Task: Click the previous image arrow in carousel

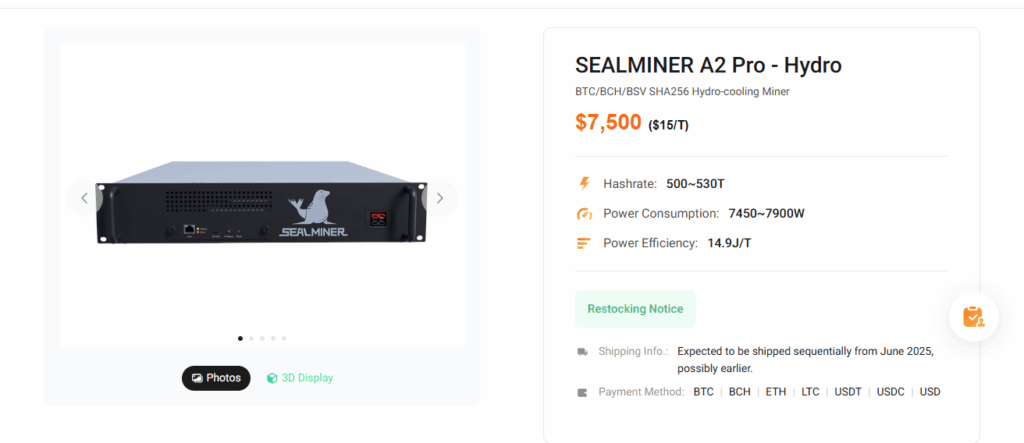Action: (84, 198)
